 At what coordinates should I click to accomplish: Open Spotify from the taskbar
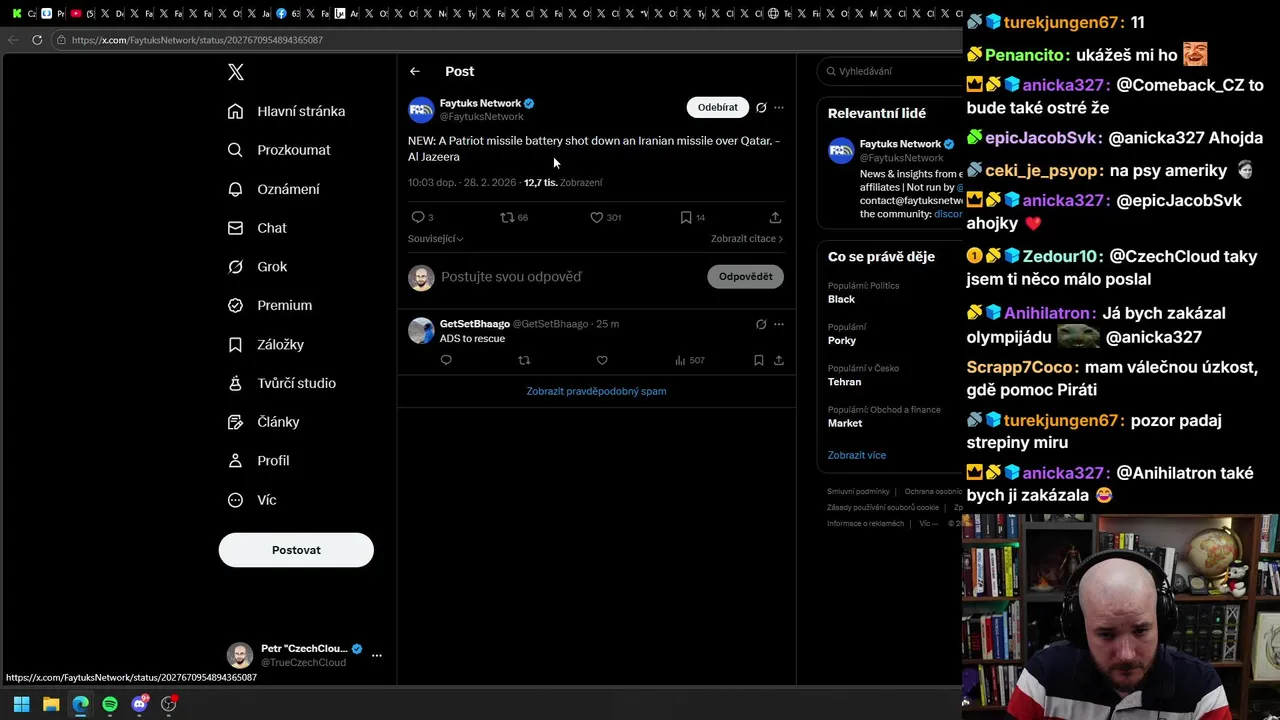pyautogui.click(x=110, y=704)
